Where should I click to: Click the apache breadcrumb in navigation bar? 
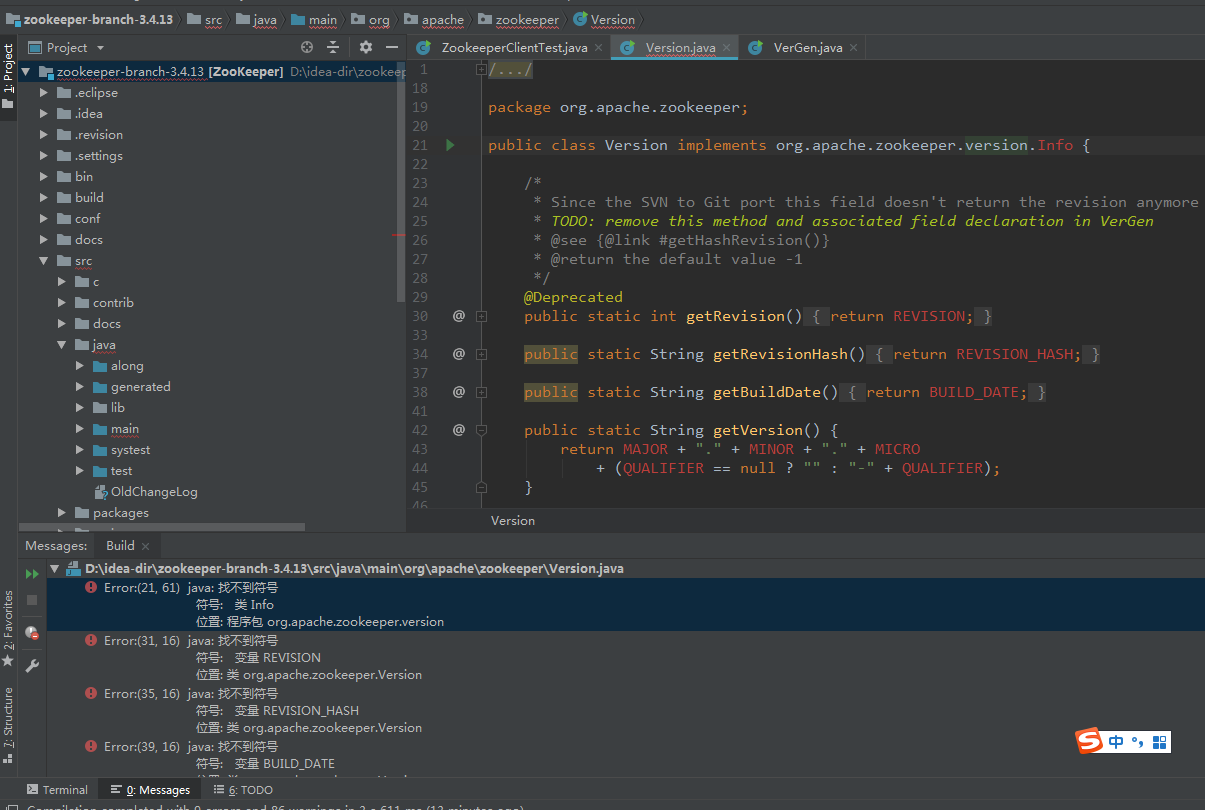point(433,19)
